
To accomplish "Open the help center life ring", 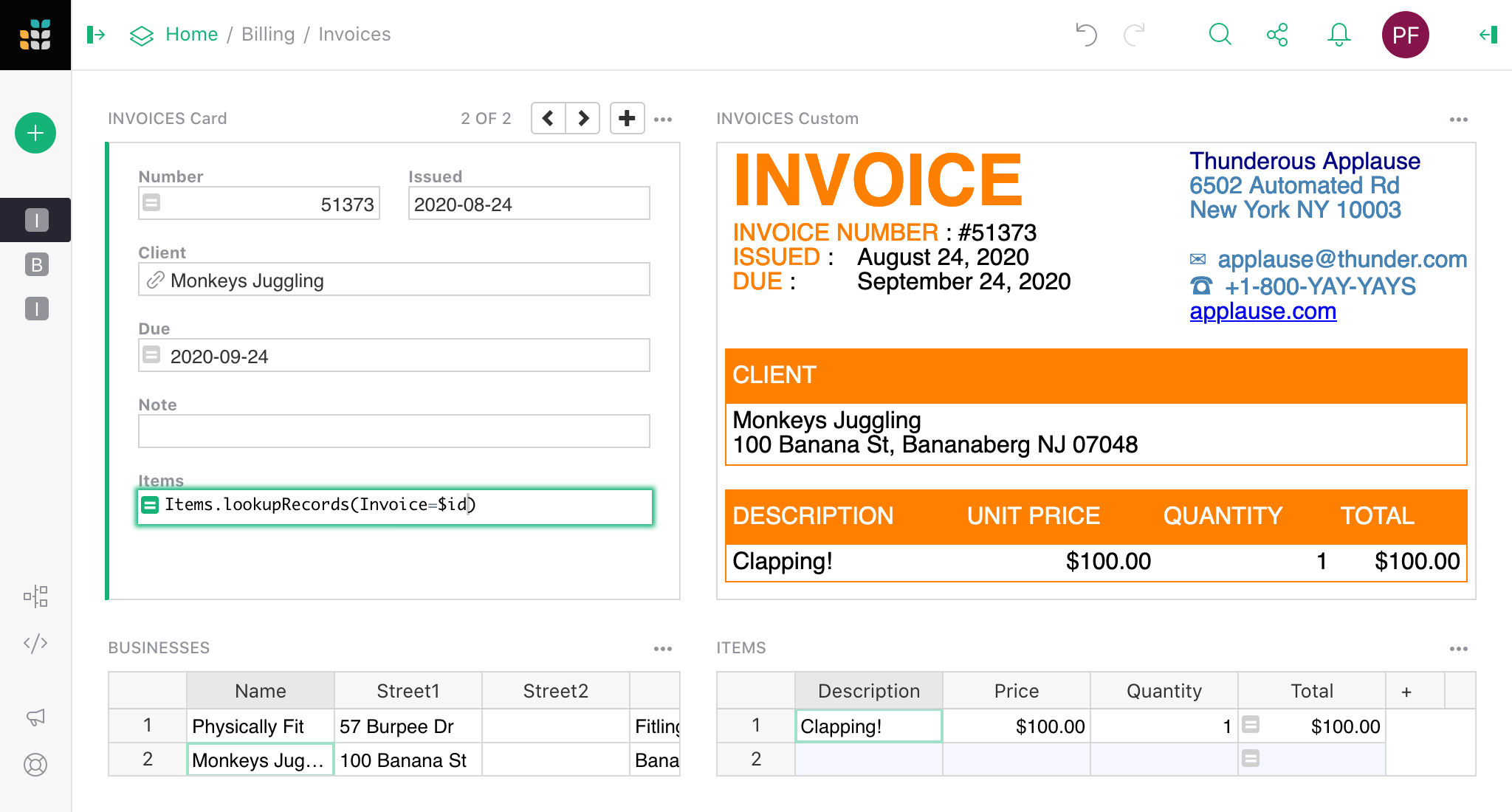I will (x=35, y=766).
